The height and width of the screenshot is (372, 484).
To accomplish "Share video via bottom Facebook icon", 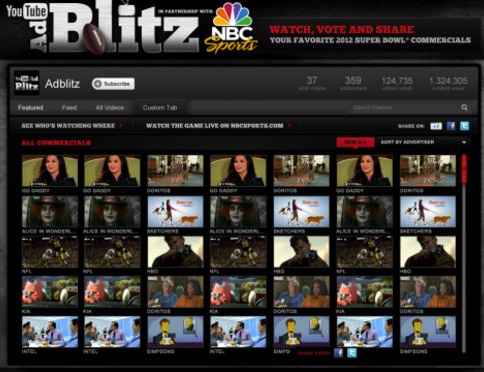I will click(x=338, y=353).
